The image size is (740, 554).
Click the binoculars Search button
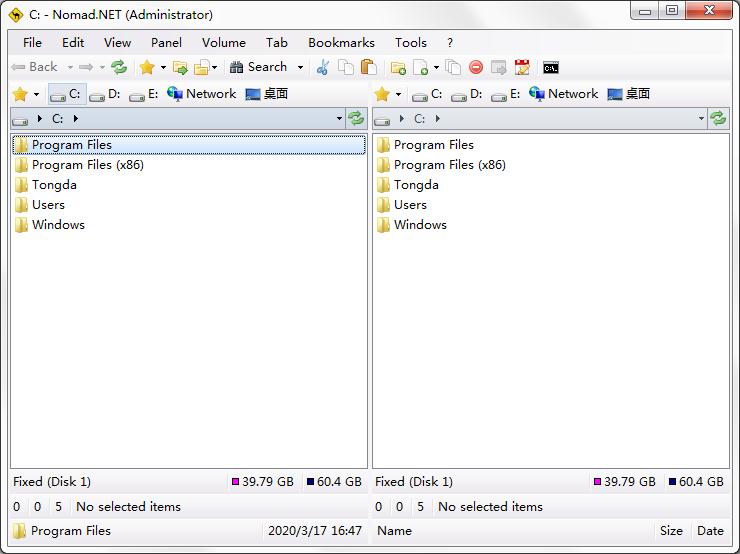pyautogui.click(x=258, y=67)
